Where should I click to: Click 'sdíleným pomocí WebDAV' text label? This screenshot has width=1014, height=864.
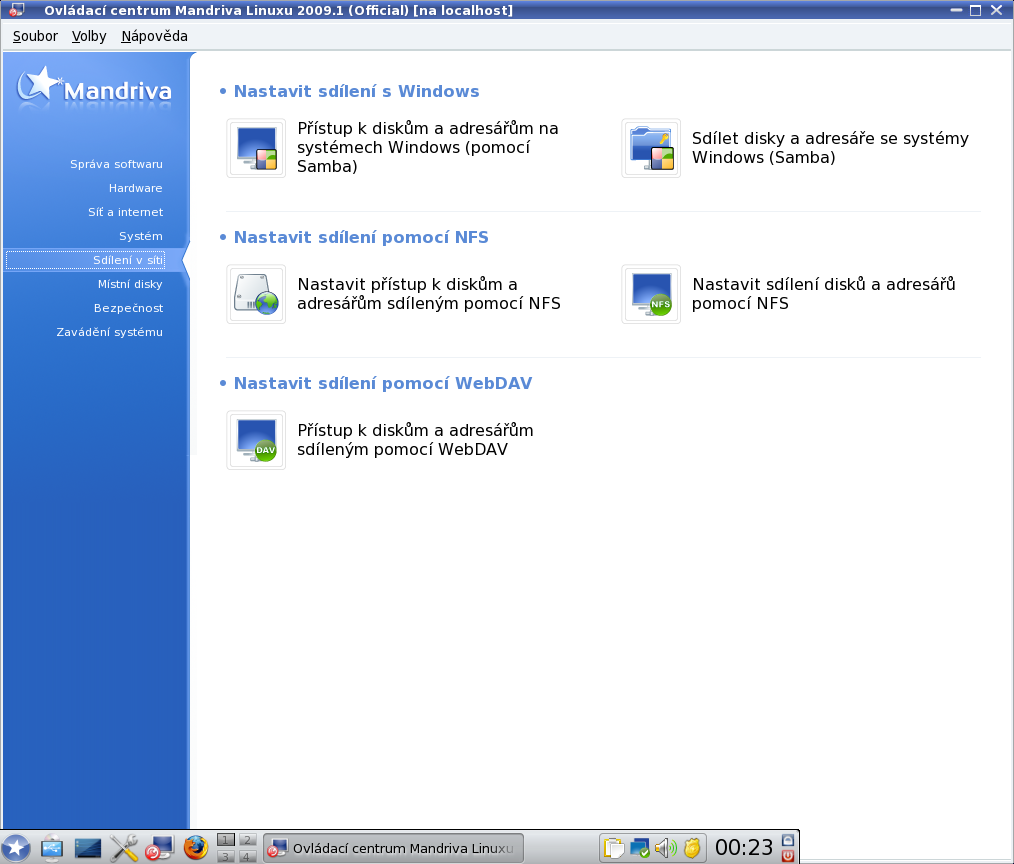[x=402, y=449]
